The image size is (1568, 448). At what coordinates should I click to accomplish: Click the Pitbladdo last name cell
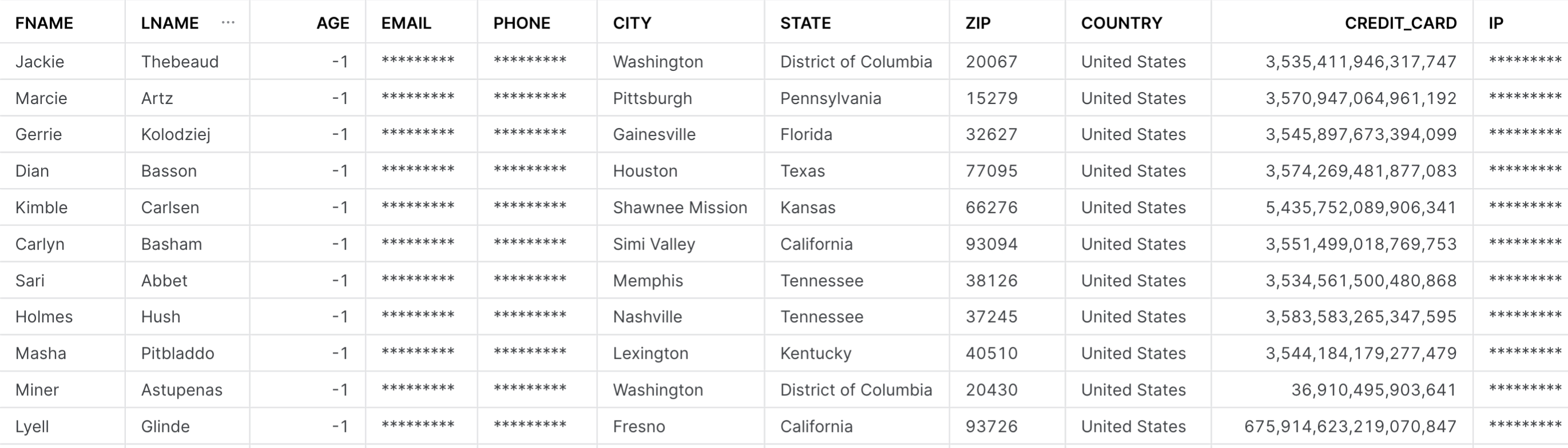pyautogui.click(x=177, y=353)
